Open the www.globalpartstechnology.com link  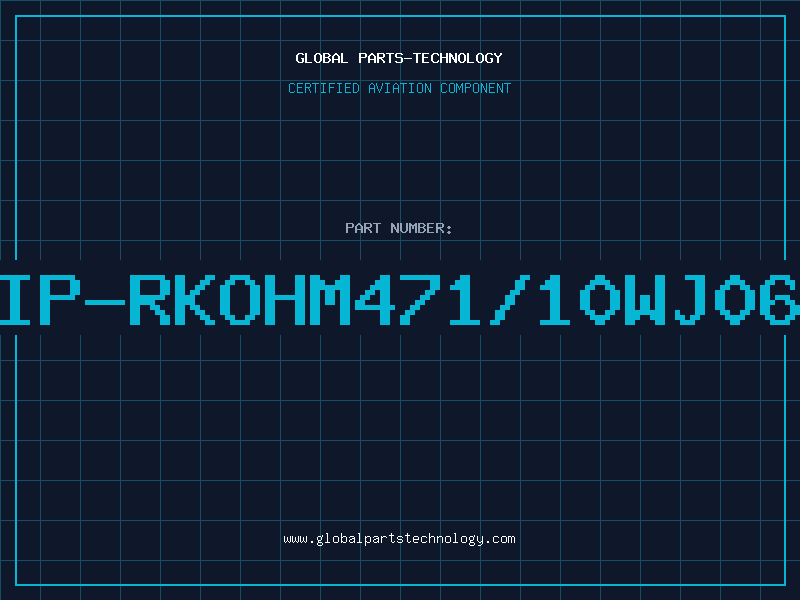click(x=399, y=539)
